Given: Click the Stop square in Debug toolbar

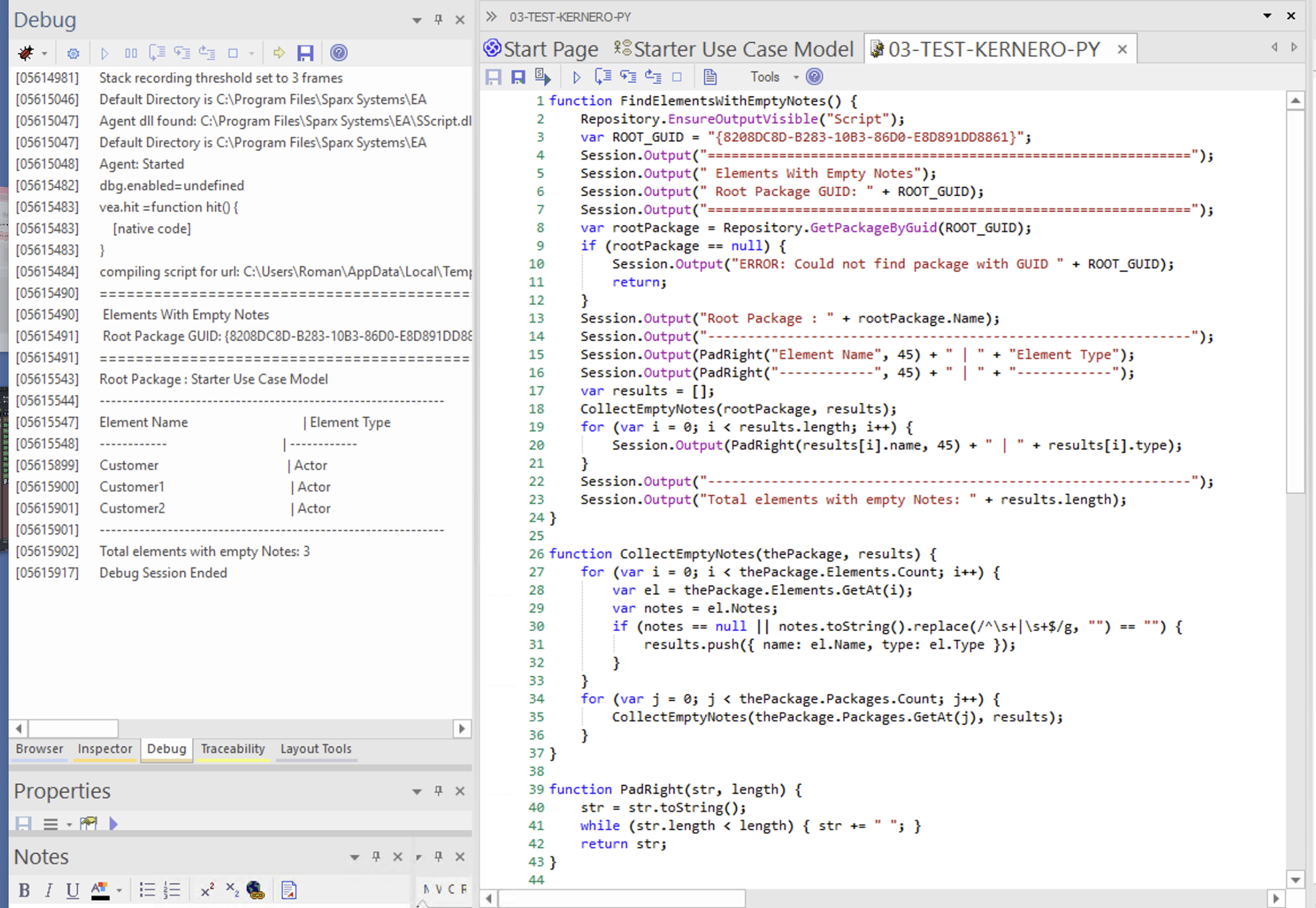Looking at the screenshot, I should (233, 53).
